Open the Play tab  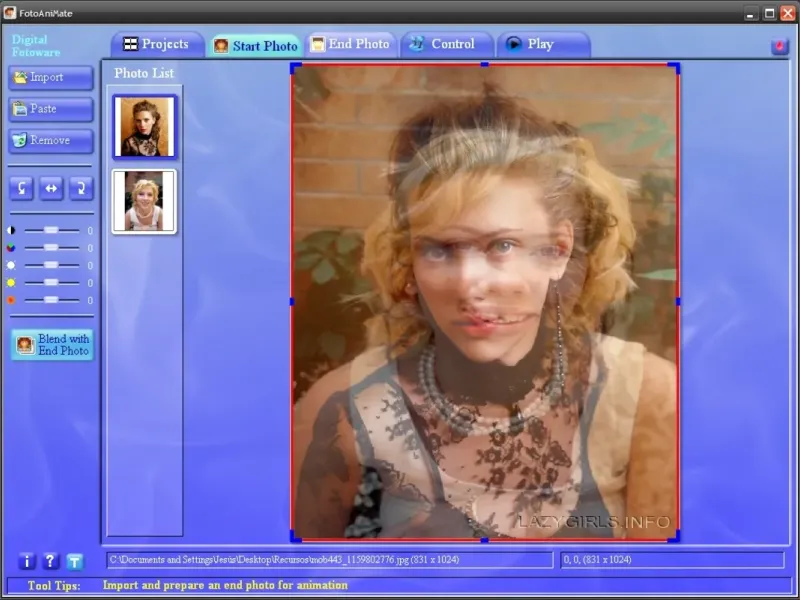543,44
